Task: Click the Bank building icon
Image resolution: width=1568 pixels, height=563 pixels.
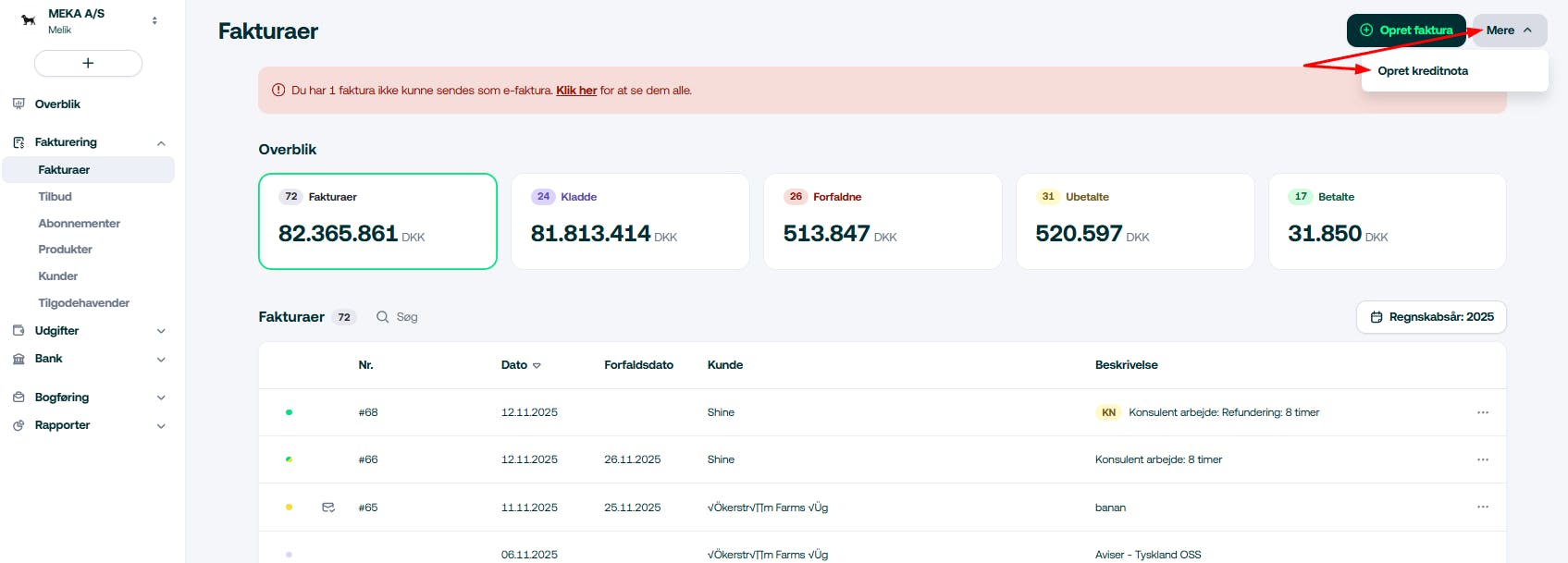Action: pos(19,359)
